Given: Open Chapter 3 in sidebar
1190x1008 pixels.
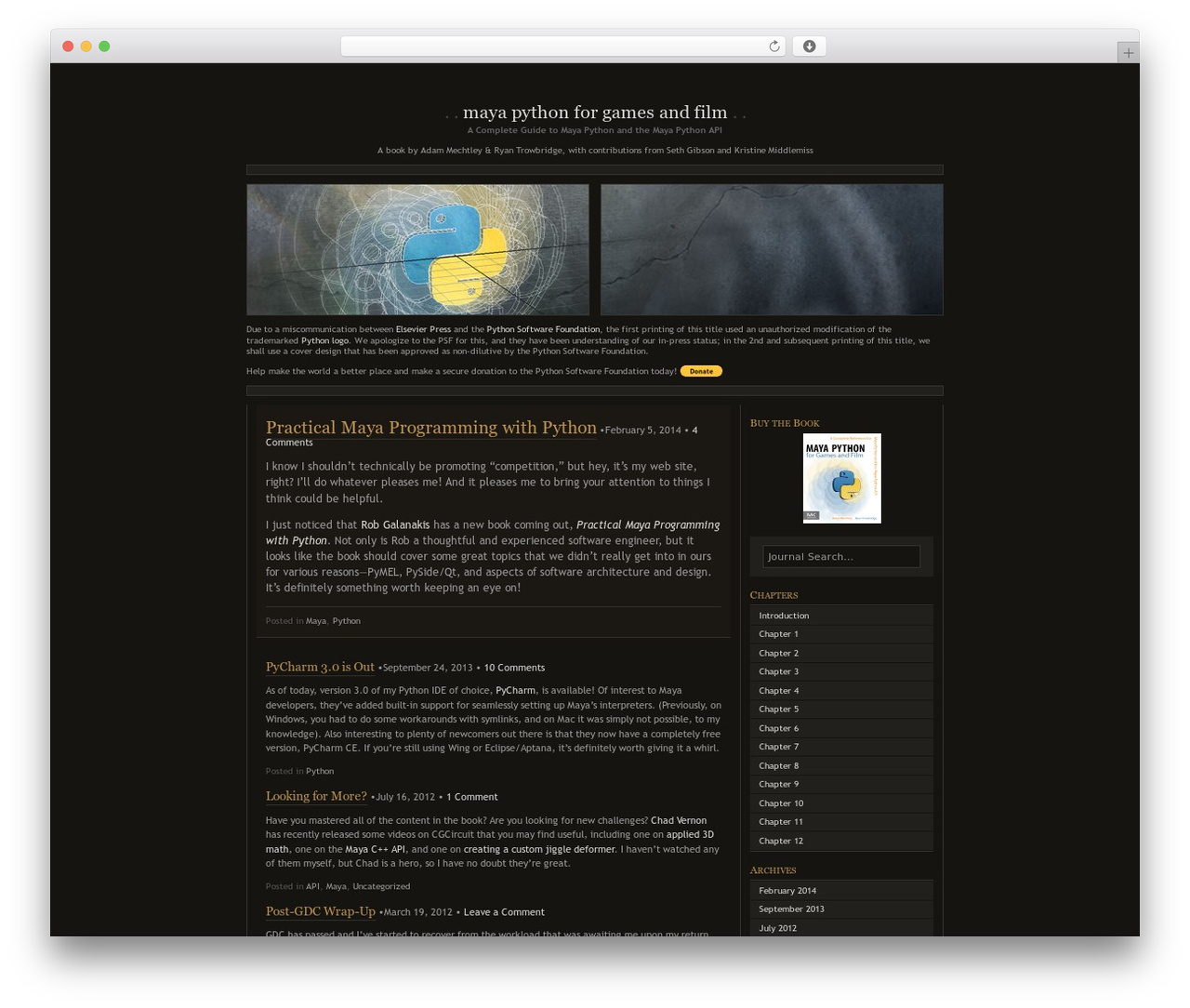Looking at the screenshot, I should pos(841,671).
